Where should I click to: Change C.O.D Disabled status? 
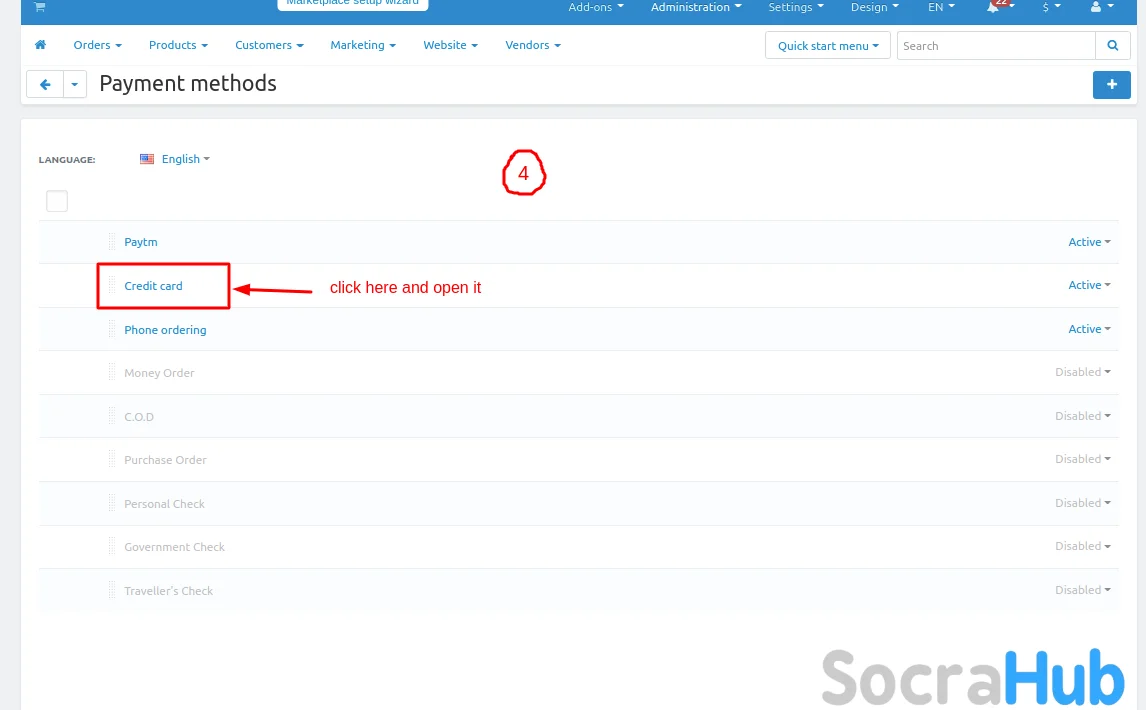point(1082,416)
